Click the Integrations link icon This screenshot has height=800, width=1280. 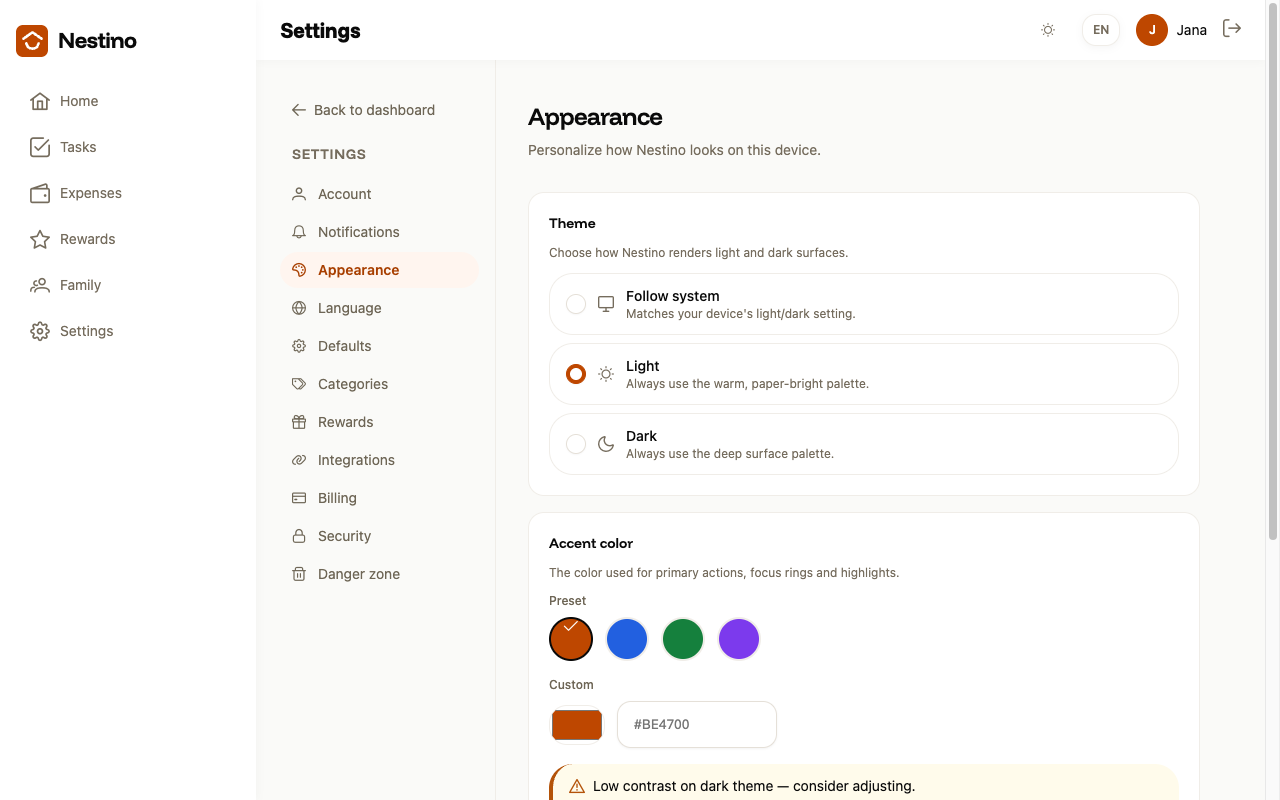coord(299,460)
